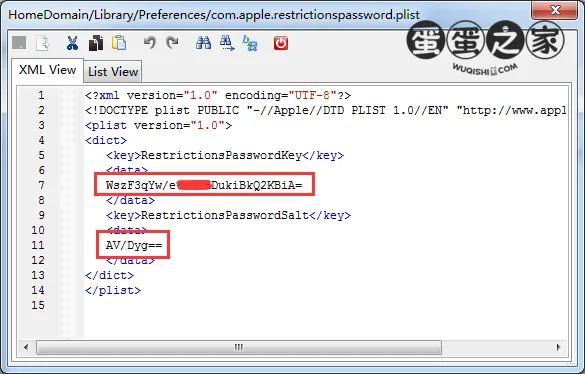The image size is (585, 374).
Task: Undo the last edit
Action: tap(150, 43)
